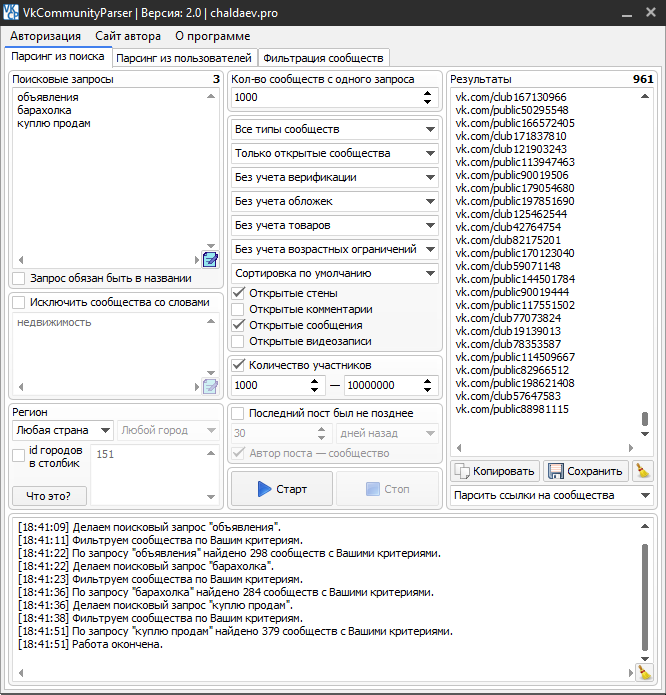This screenshot has height=695, width=666.
Task: Decrease minimum members count with down arrow
Action: coord(319,390)
